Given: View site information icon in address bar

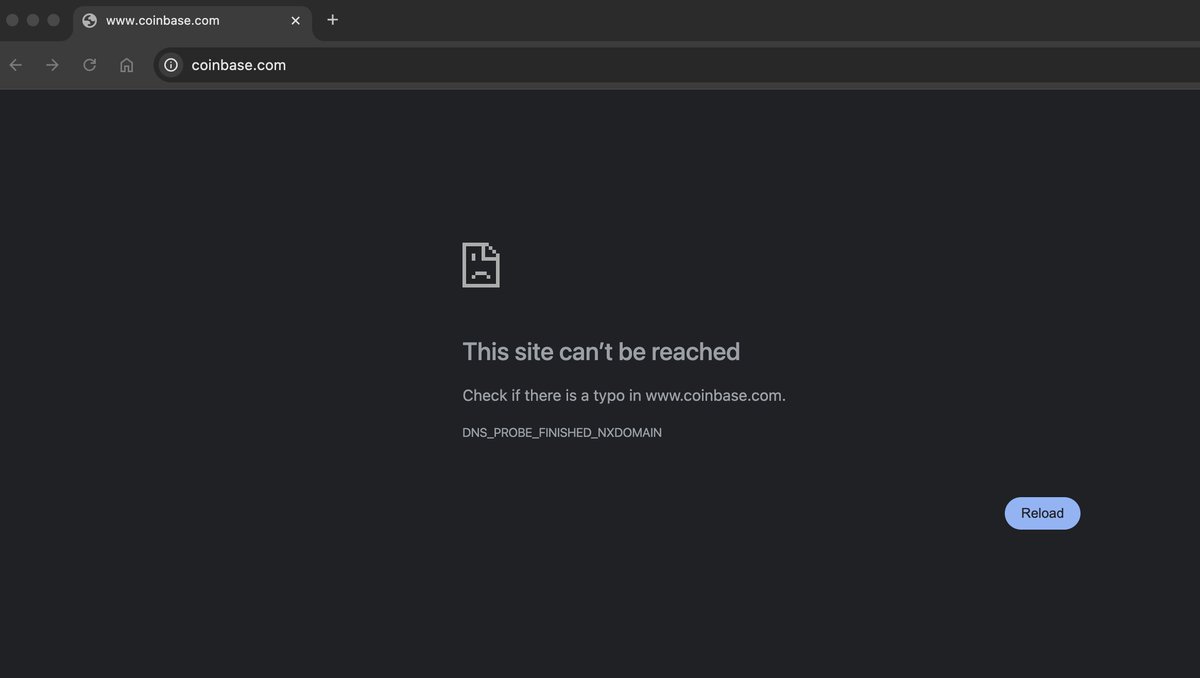Looking at the screenshot, I should [x=171, y=65].
